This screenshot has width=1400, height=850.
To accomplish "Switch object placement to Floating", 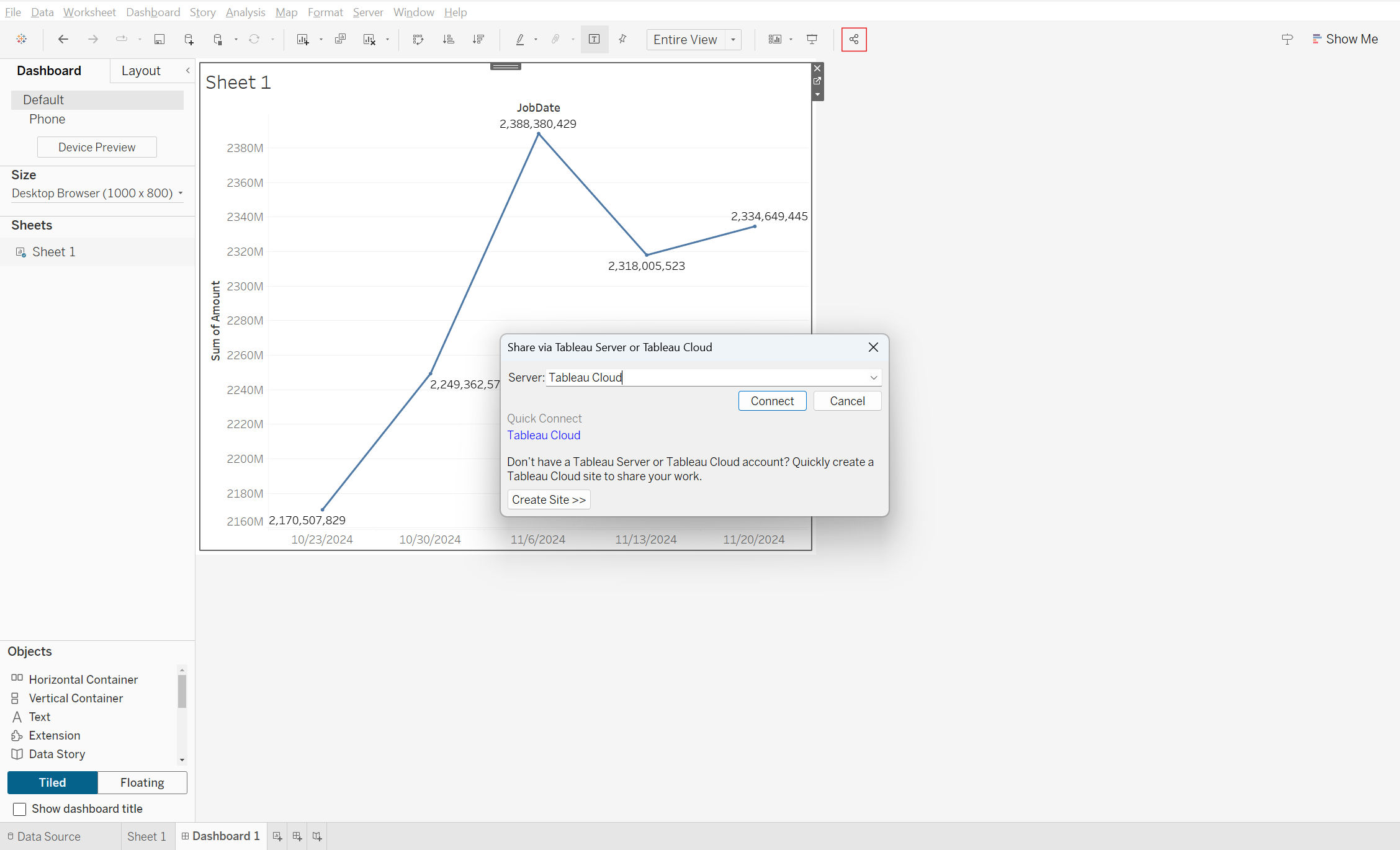I will (142, 782).
